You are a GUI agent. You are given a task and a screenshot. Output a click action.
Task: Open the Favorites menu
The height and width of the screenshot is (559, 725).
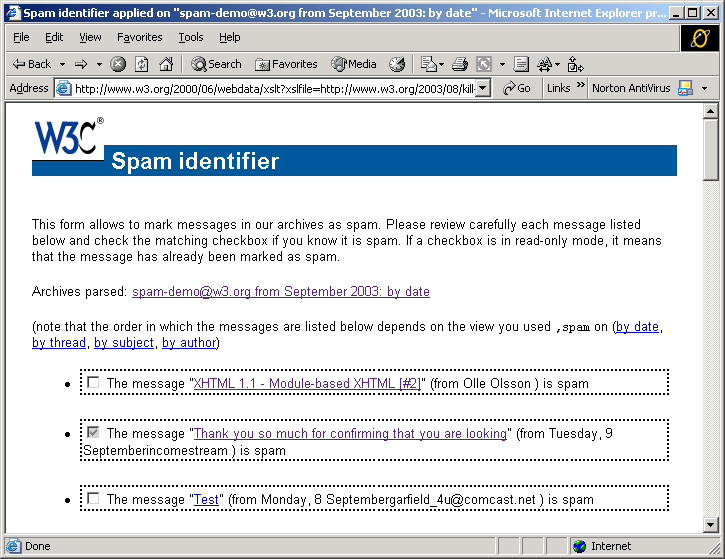click(x=140, y=37)
